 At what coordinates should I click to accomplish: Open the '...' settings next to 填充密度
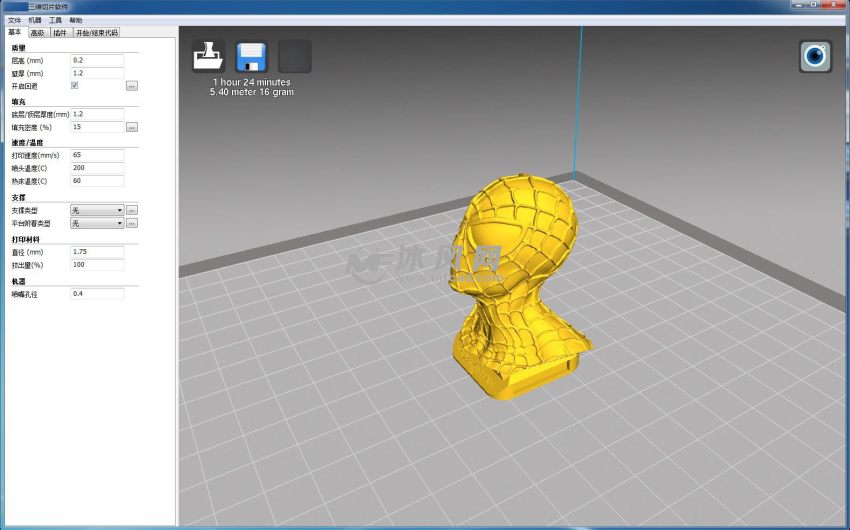click(x=131, y=127)
